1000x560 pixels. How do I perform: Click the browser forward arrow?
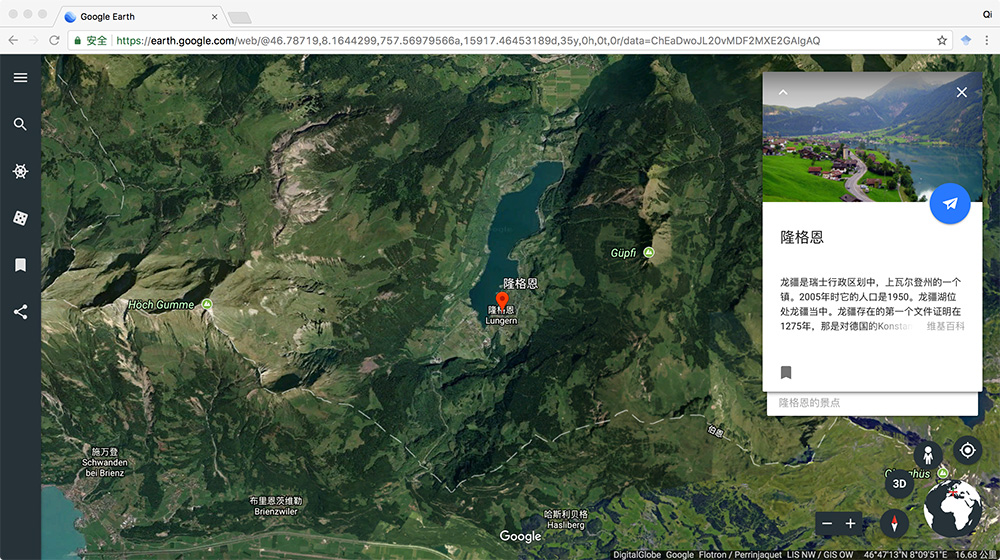(33, 40)
